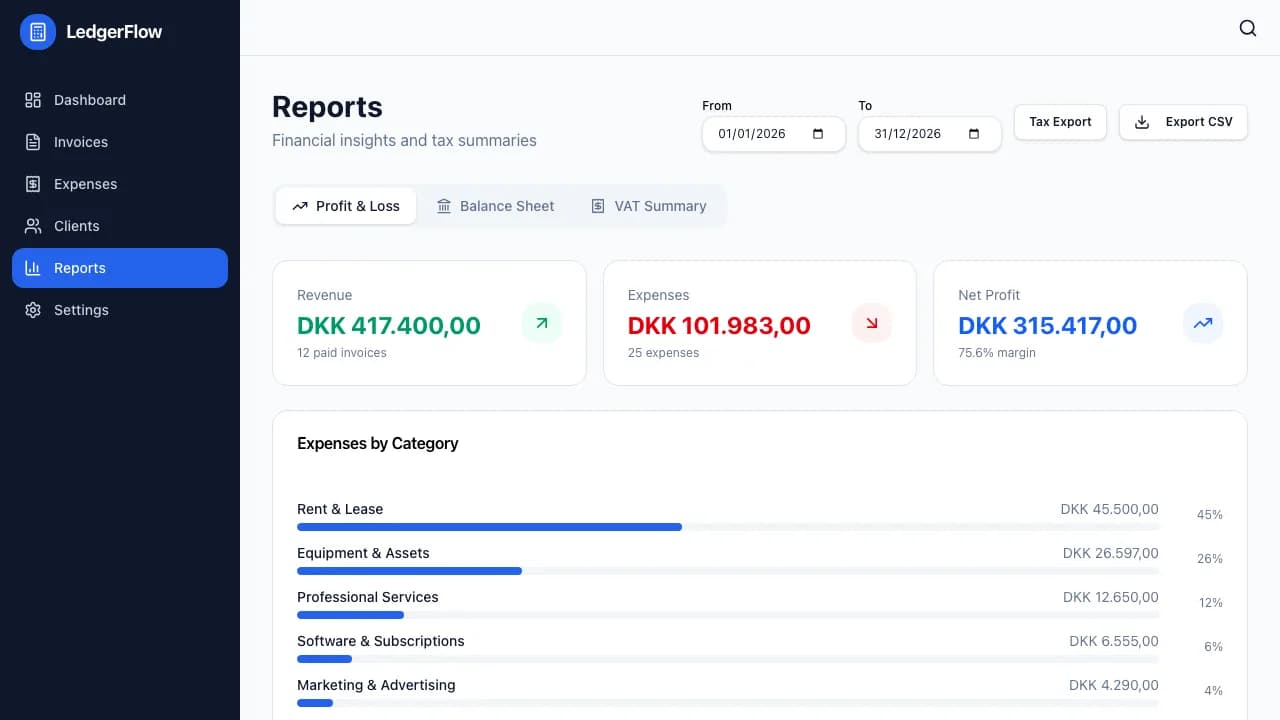
Task: Click the Invoices document icon in sidebar
Action: pyautogui.click(x=33, y=142)
